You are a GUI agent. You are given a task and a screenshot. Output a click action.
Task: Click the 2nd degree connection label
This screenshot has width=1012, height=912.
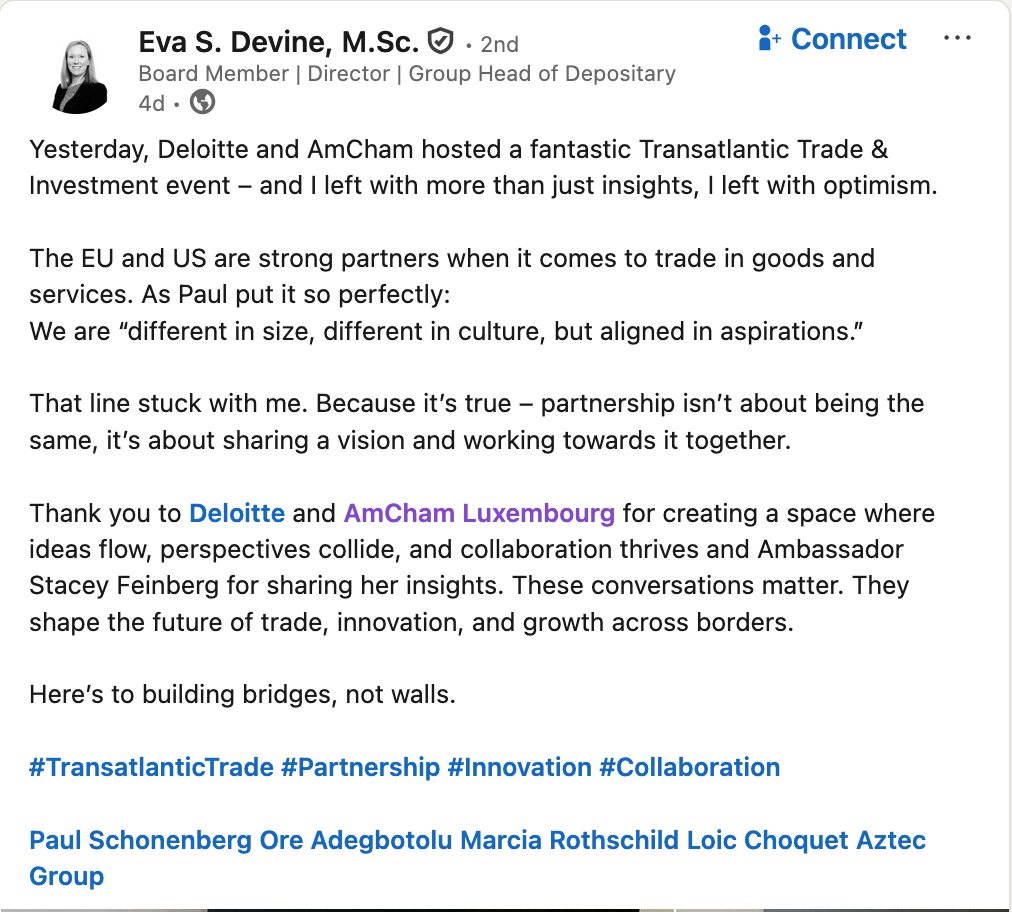[499, 44]
